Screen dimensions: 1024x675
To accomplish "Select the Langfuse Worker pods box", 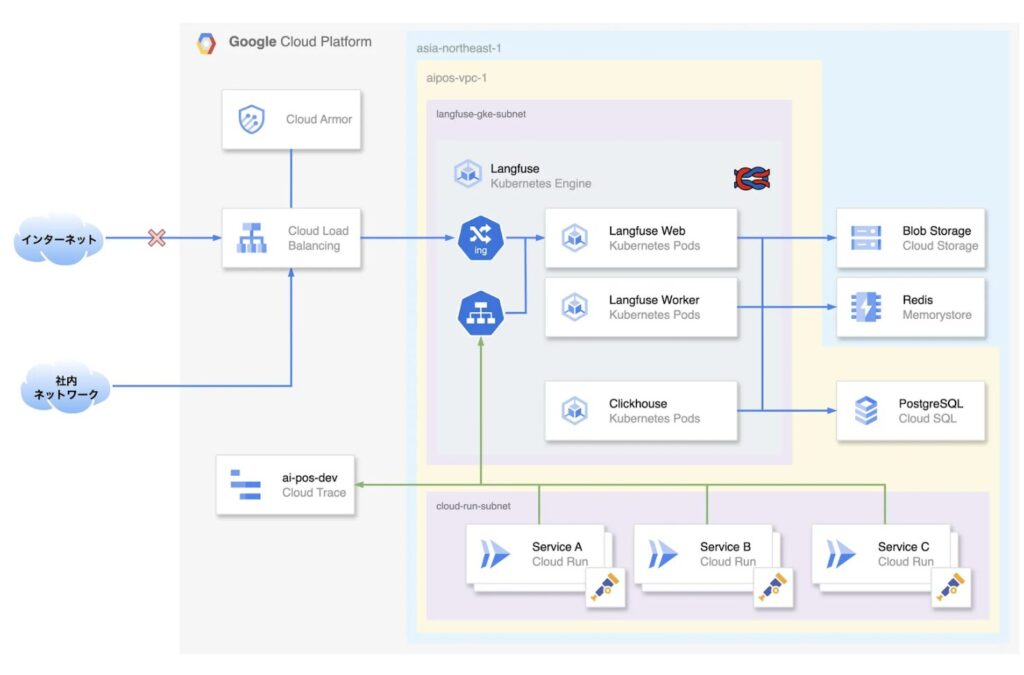I will [641, 307].
